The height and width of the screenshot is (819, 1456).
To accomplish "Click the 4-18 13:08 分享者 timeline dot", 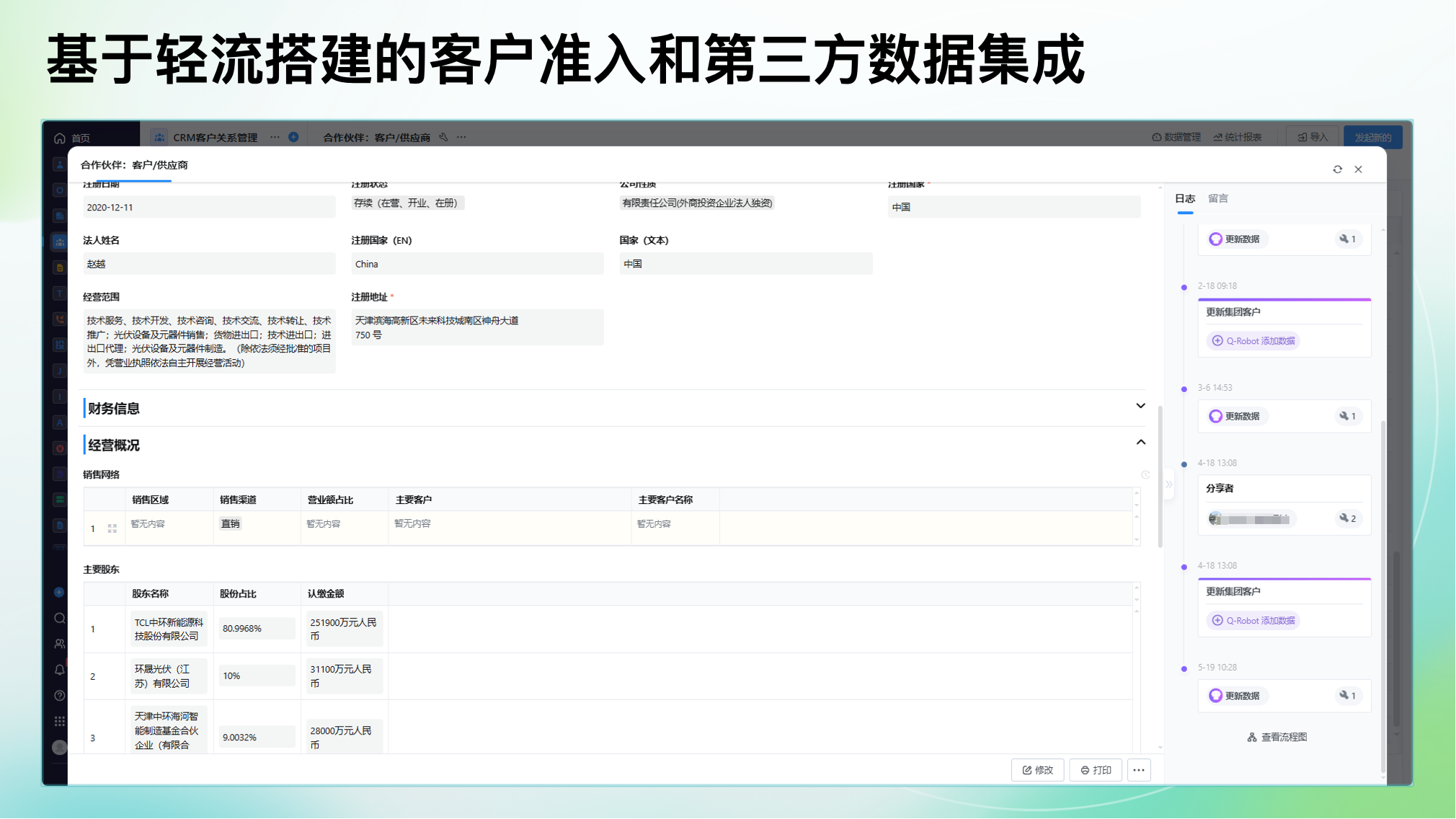I will (1184, 464).
